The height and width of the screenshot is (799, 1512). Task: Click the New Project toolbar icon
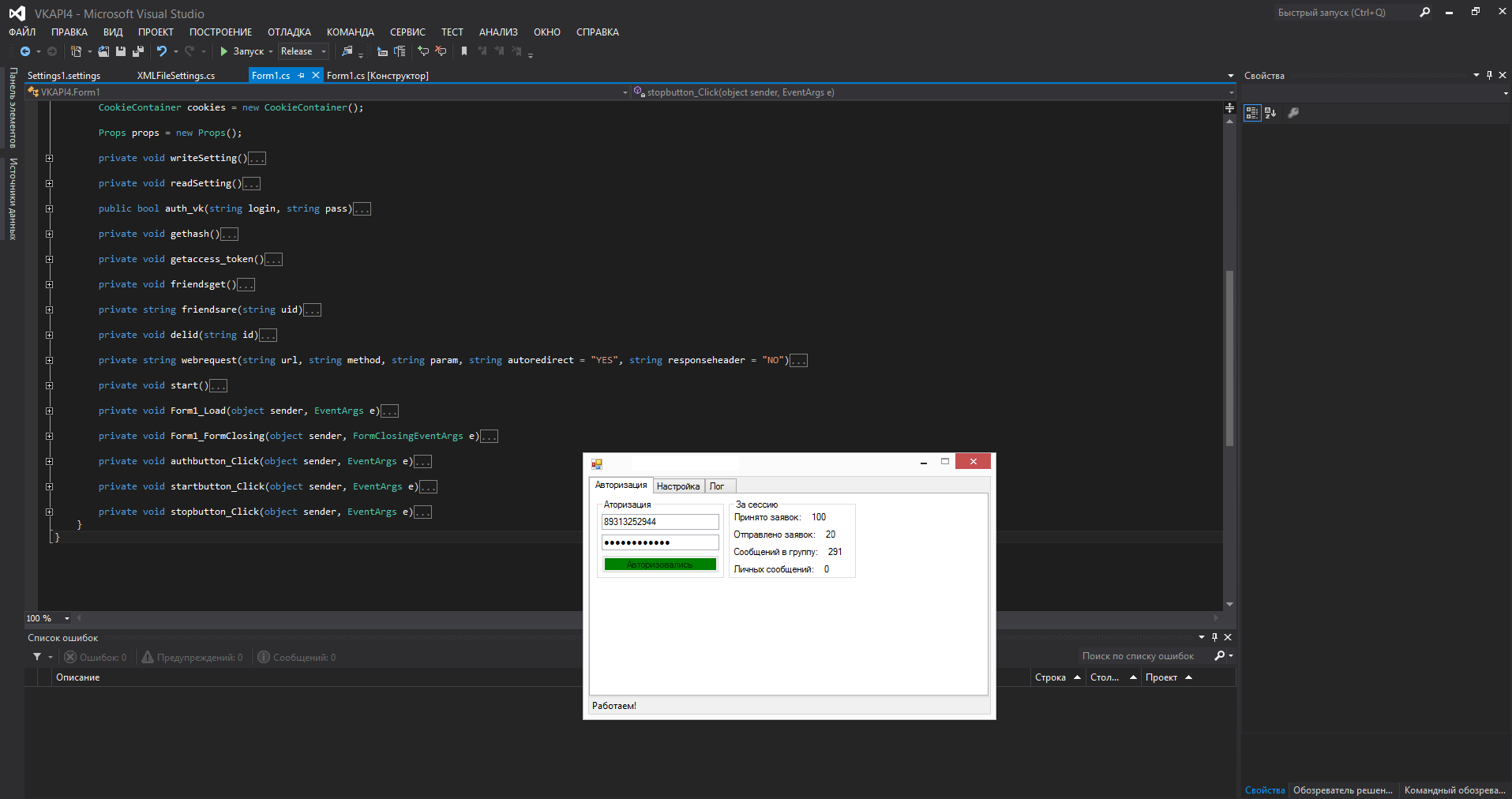pos(76,51)
